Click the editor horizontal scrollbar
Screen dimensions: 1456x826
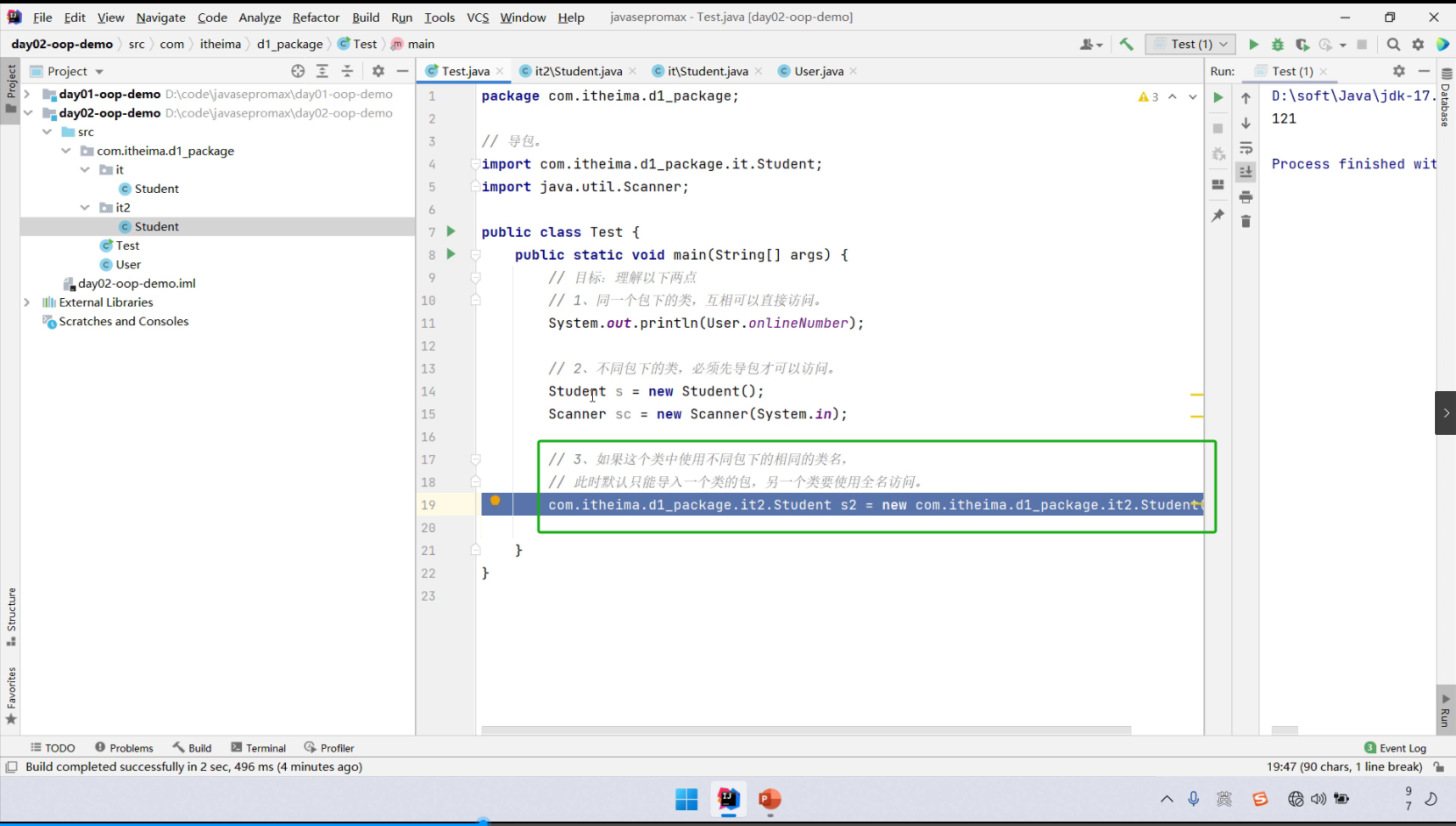(x=806, y=730)
